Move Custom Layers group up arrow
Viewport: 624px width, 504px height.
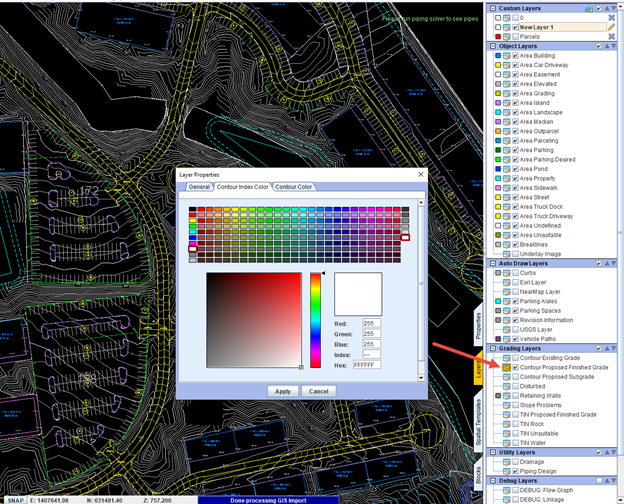(x=607, y=8)
